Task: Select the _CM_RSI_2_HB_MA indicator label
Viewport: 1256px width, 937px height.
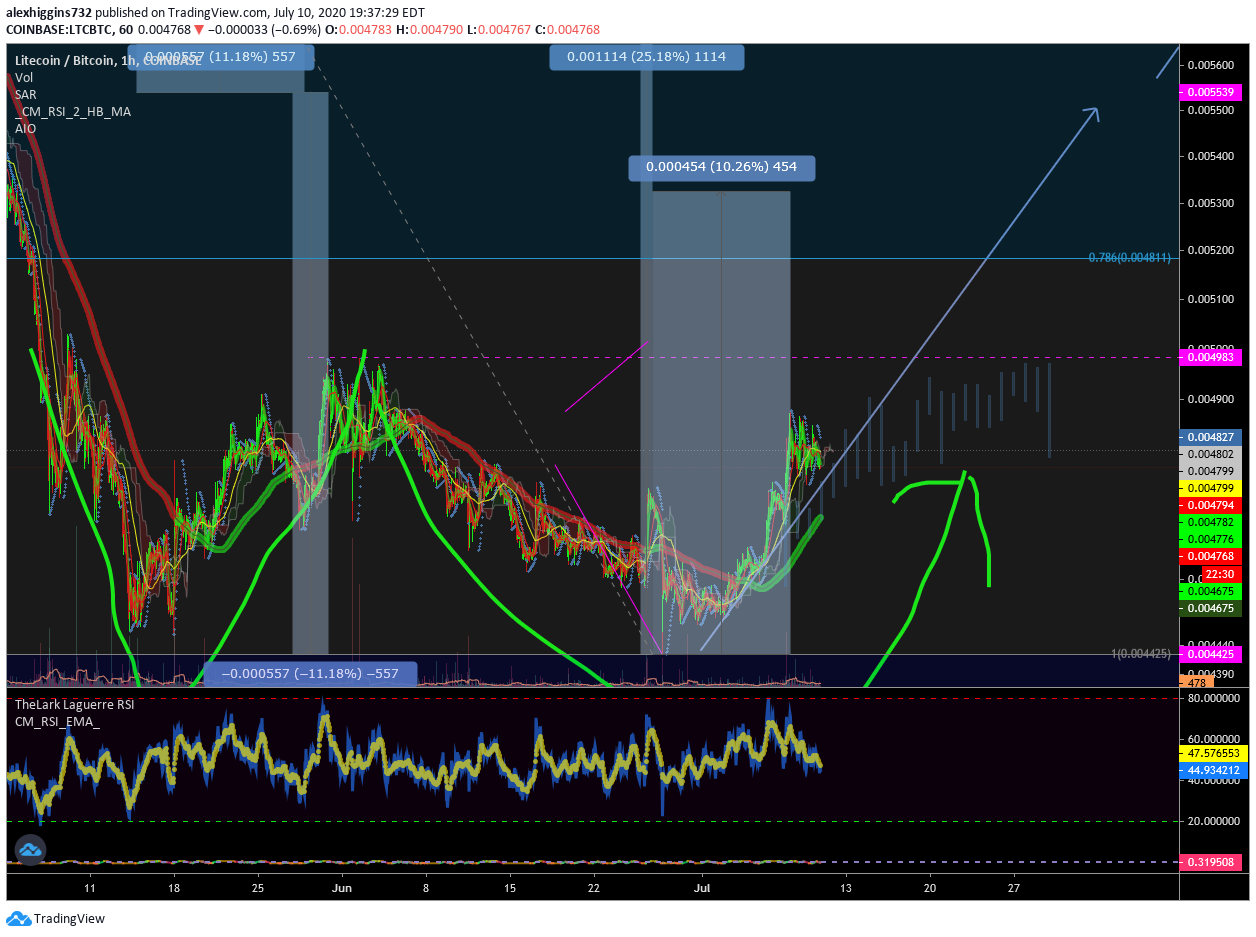Action: coord(72,111)
